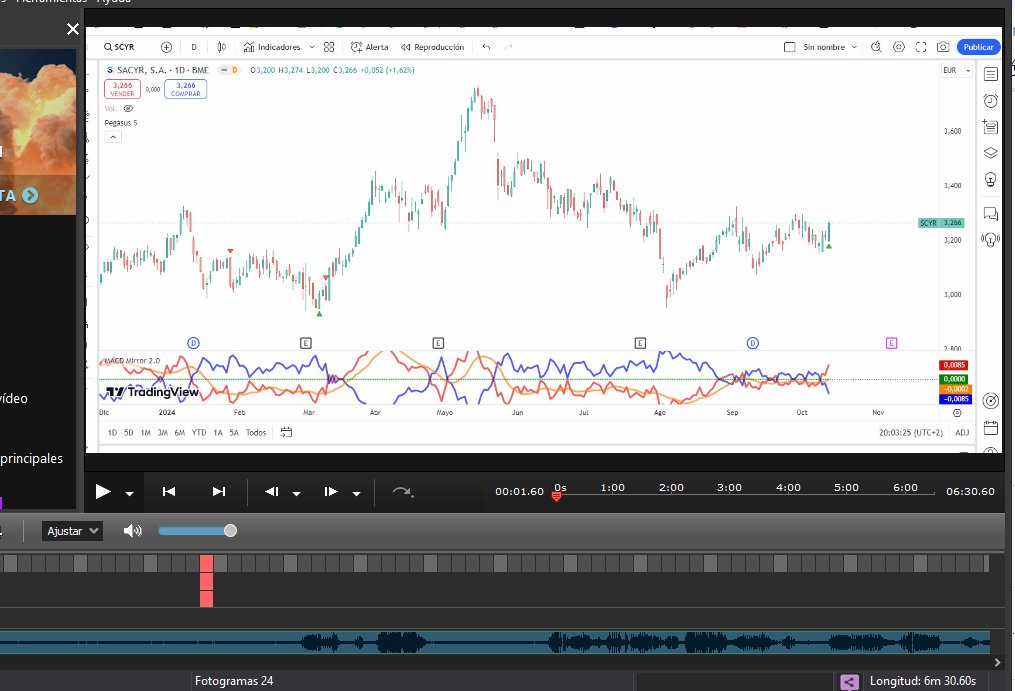Toggle the ADJ price adjustment
Viewport: 1015px width, 691px height.
click(962, 433)
